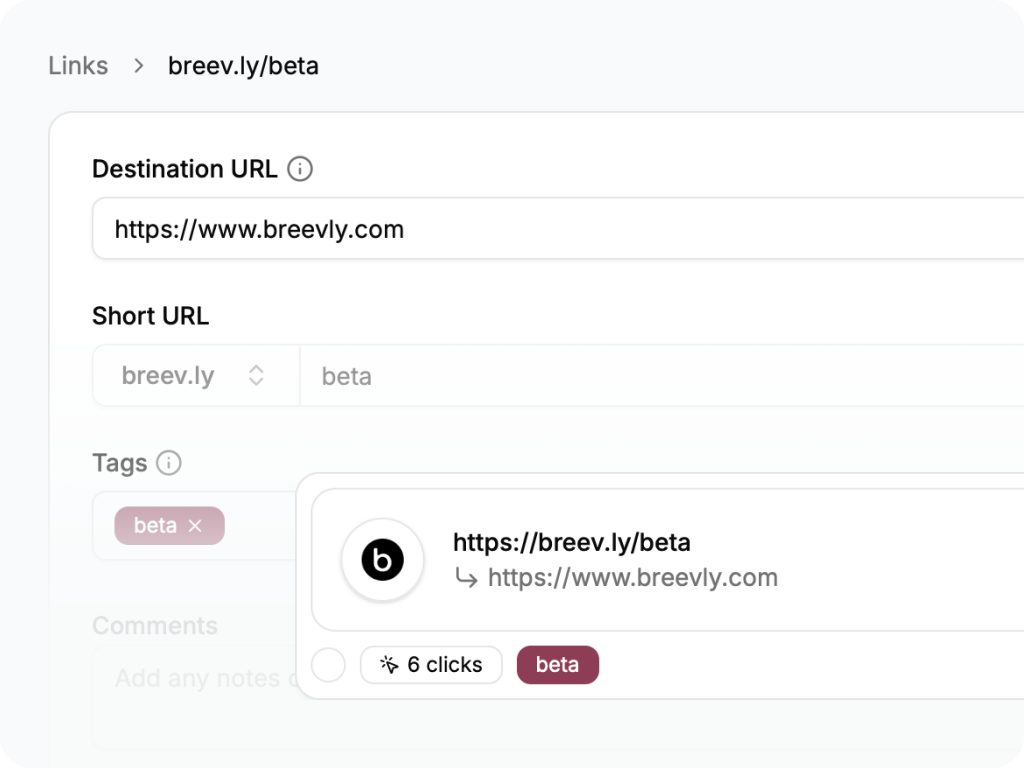The width and height of the screenshot is (1024, 768).
Task: Click the maroon beta tag badge in card
Action: point(557,665)
